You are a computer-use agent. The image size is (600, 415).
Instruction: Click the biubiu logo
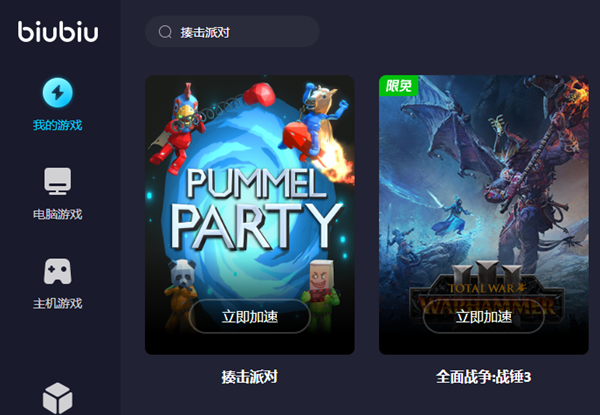[x=58, y=31]
